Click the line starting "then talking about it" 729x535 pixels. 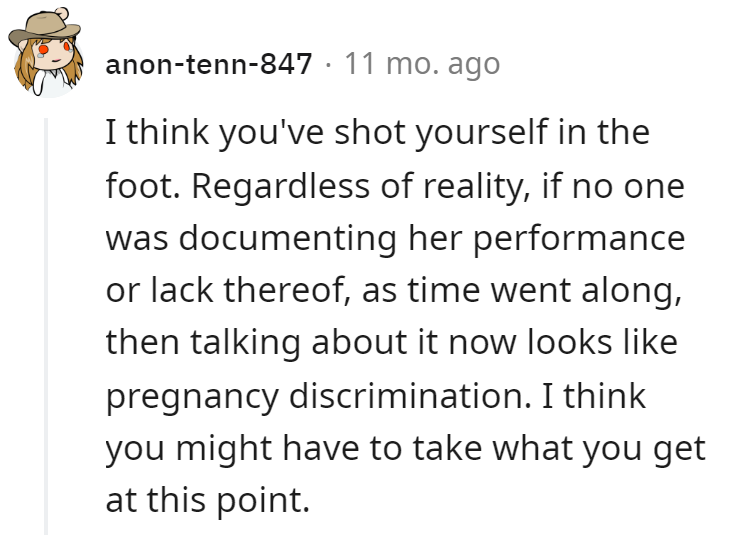[391, 343]
